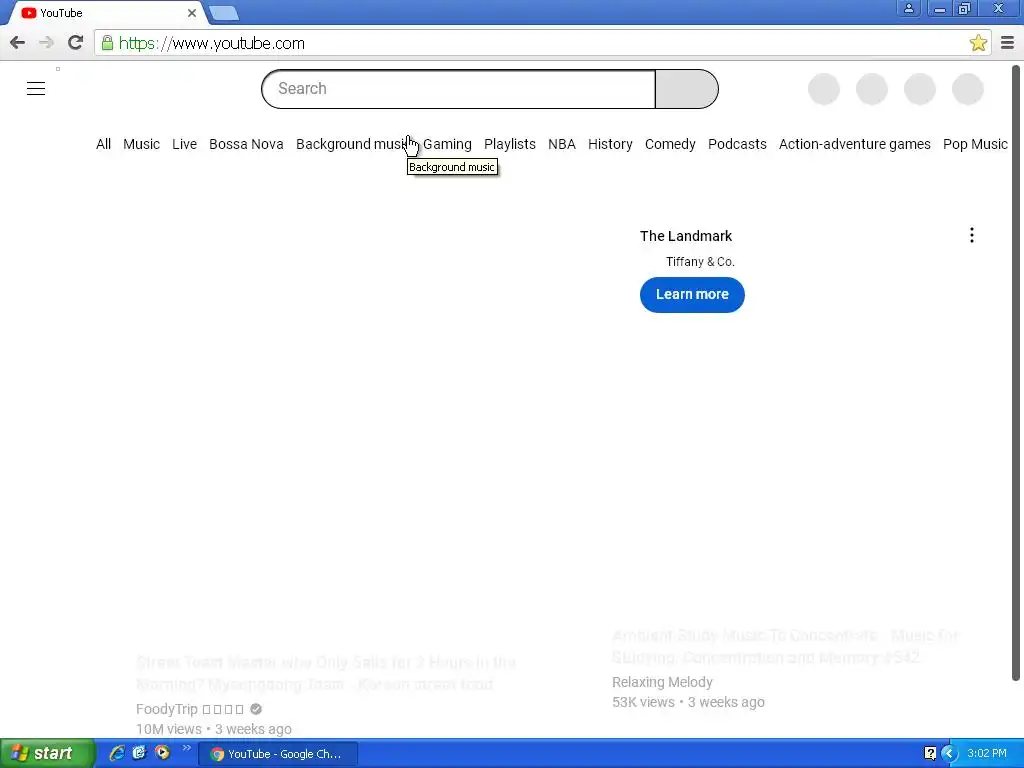
Task: Click the FoodyTrip verified badge
Action: [256, 709]
